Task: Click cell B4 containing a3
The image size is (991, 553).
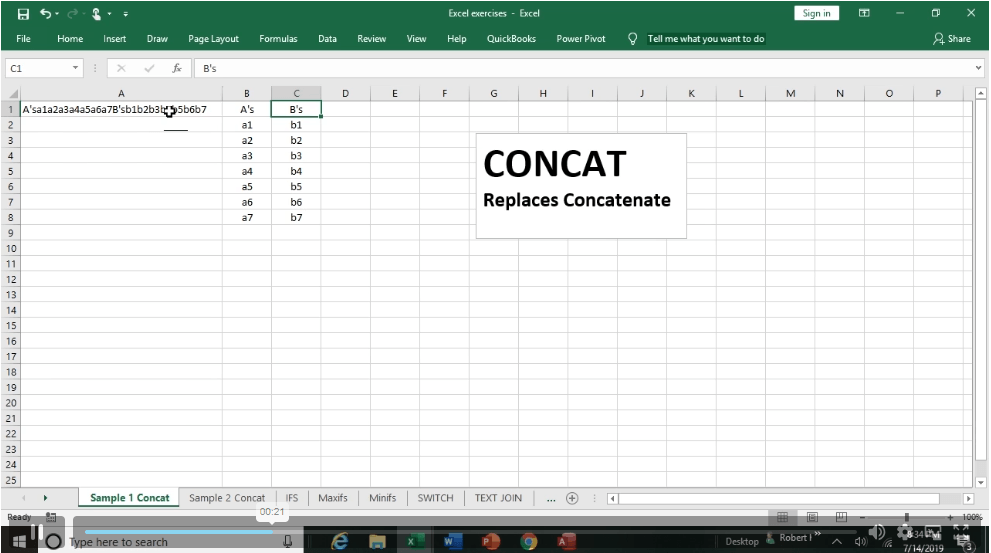Action: point(247,155)
